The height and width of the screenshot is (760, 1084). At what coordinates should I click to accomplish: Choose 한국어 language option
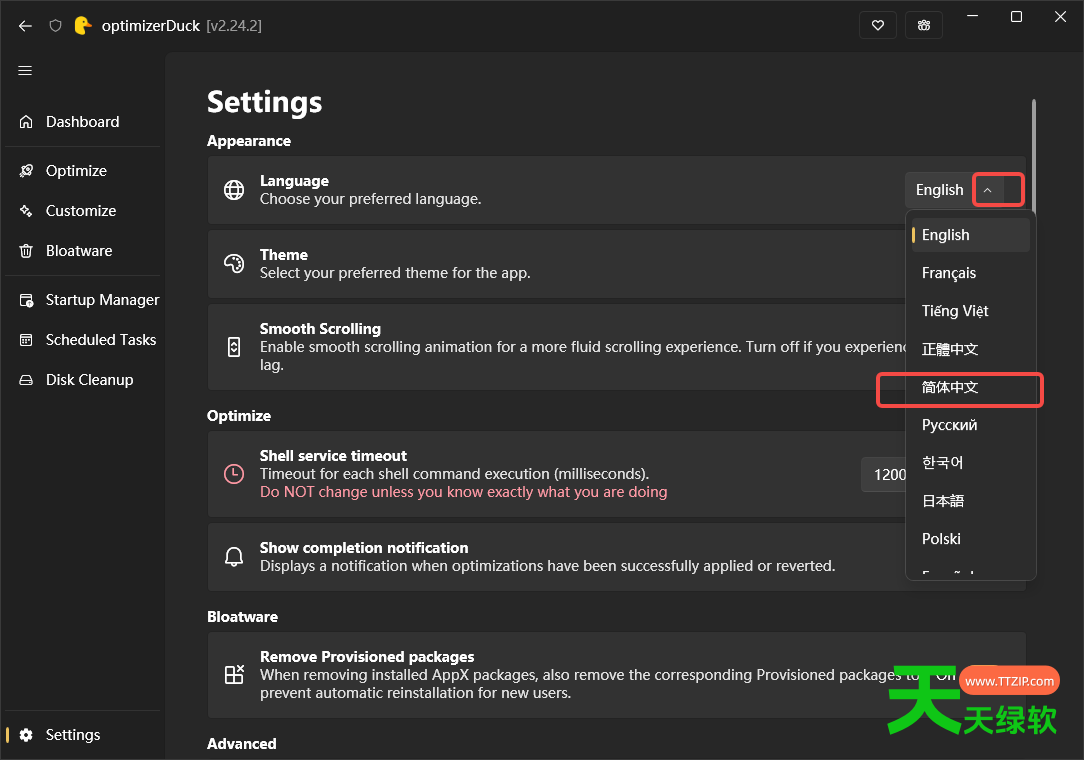click(x=971, y=463)
